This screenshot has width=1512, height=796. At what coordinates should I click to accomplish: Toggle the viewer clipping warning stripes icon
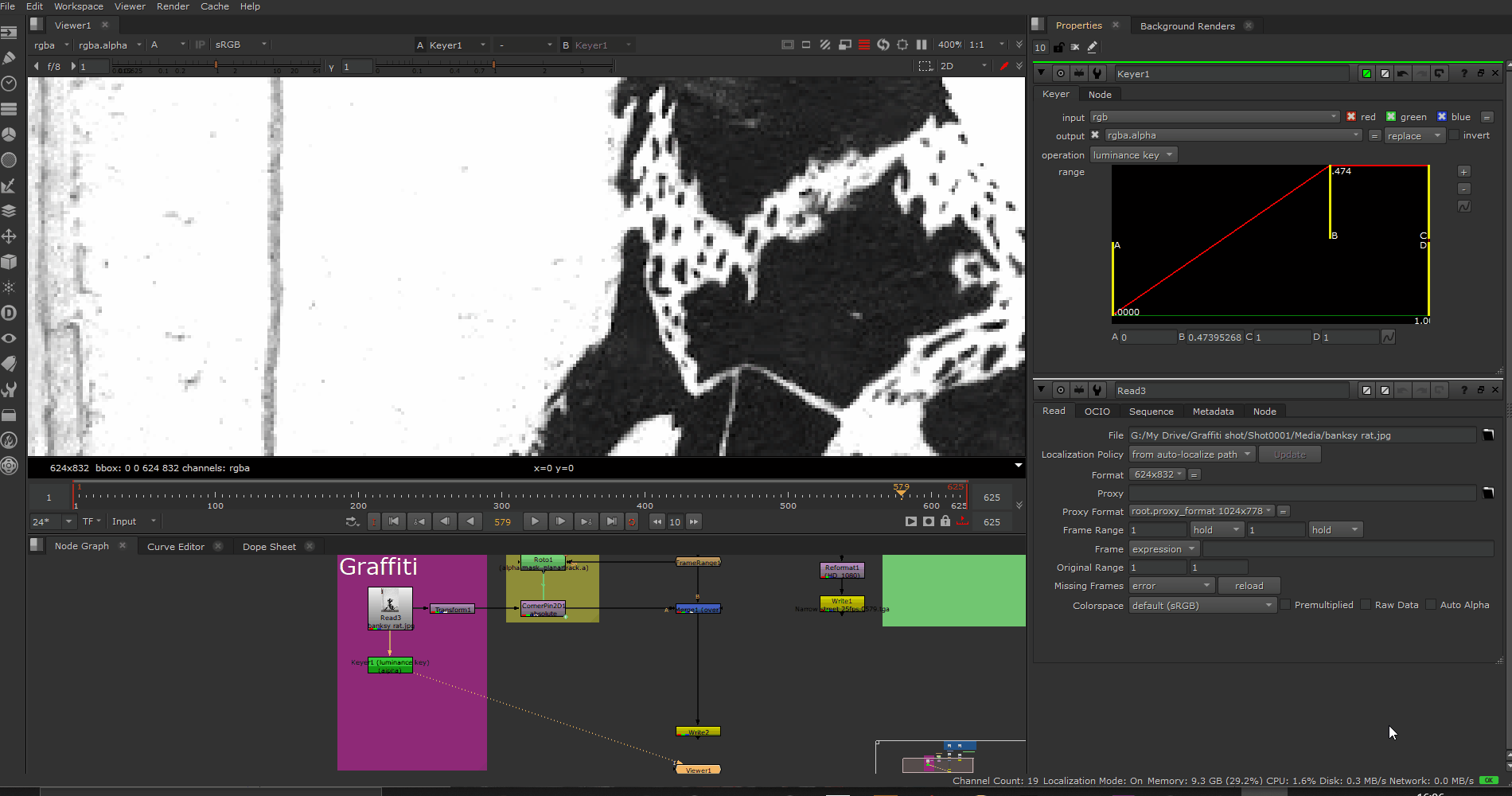(825, 45)
